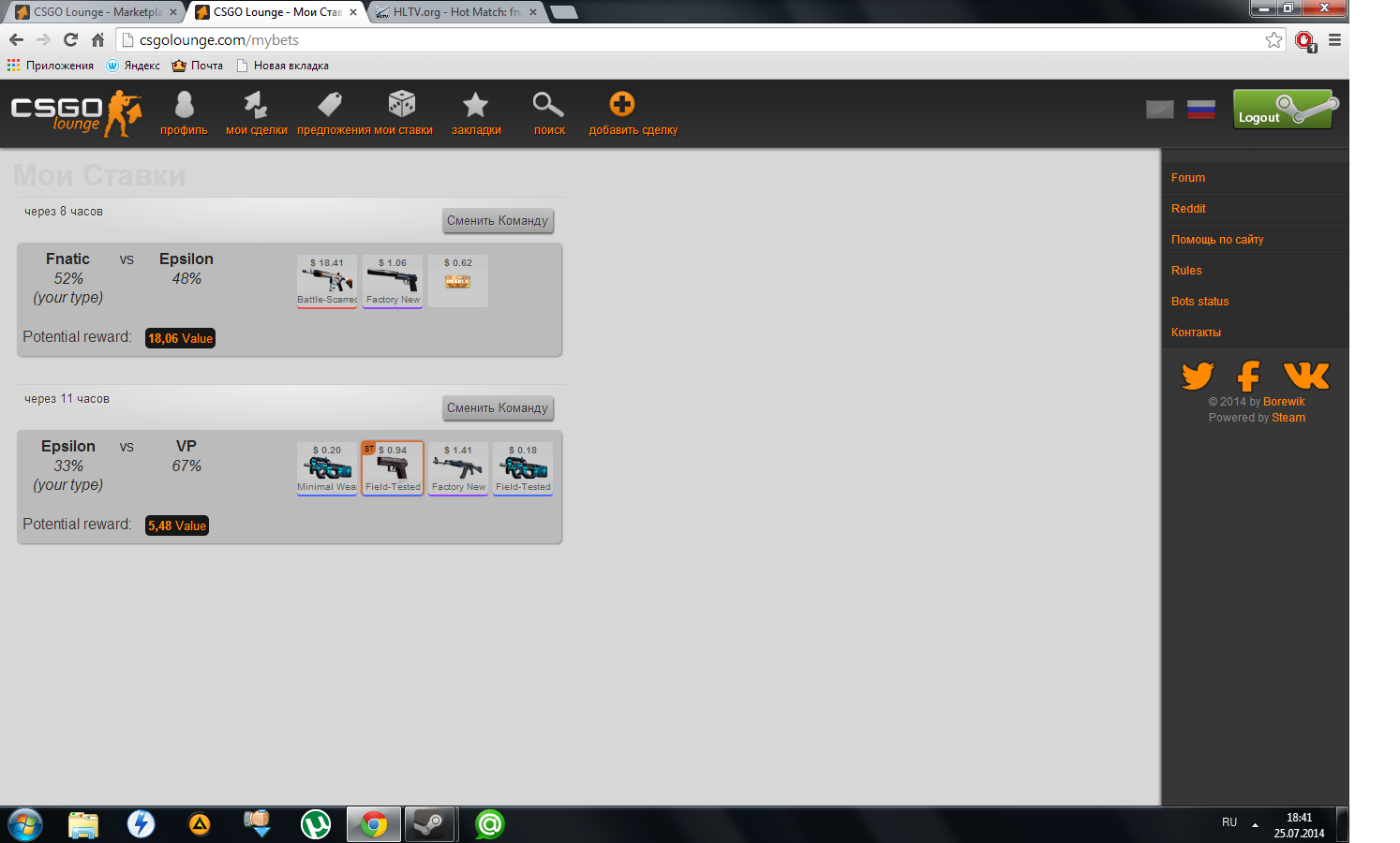1400x843 pixels.
Task: Click the address bar URL
Action: pos(219,40)
